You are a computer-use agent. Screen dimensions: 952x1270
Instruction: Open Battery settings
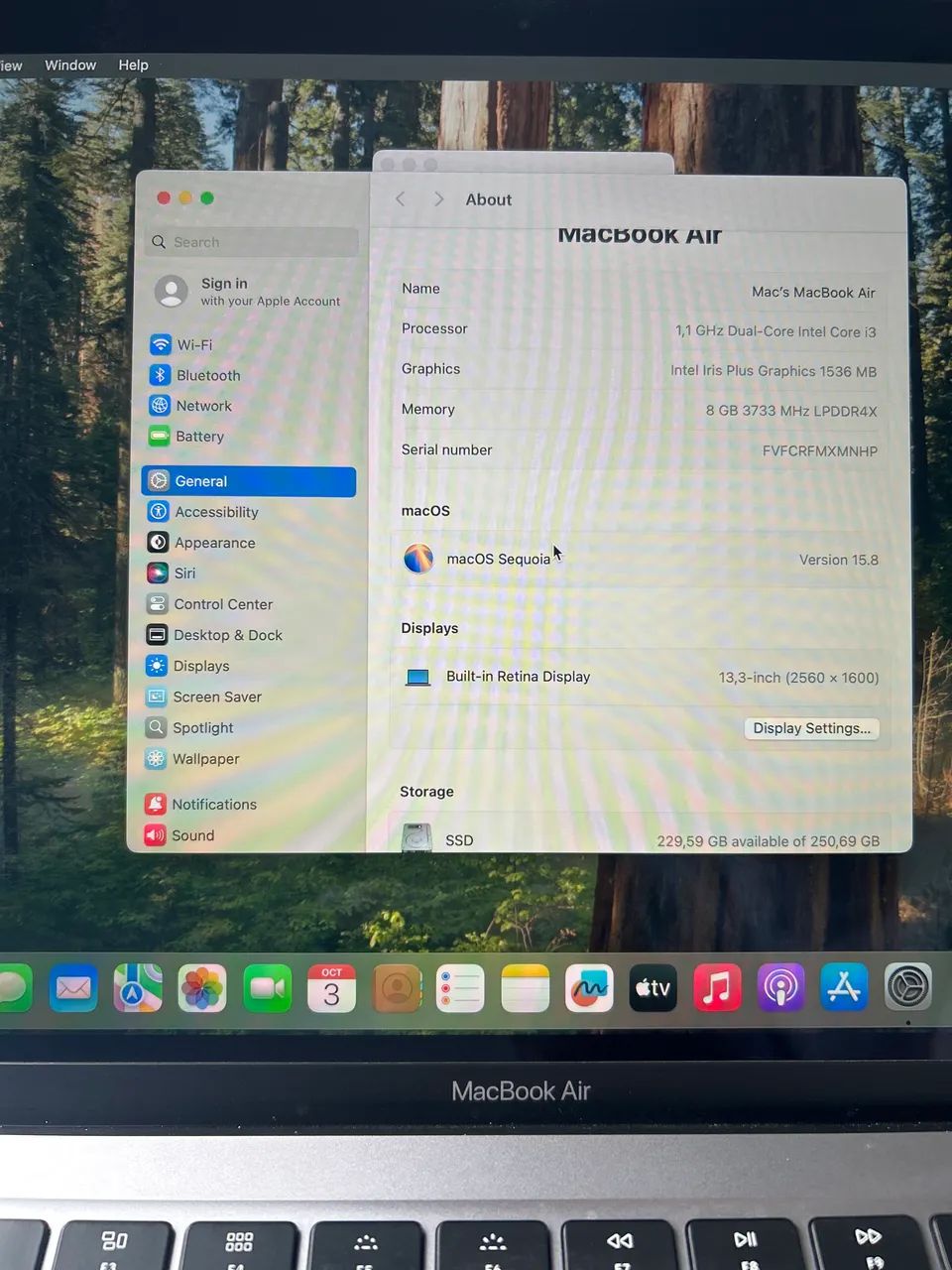[186, 437]
